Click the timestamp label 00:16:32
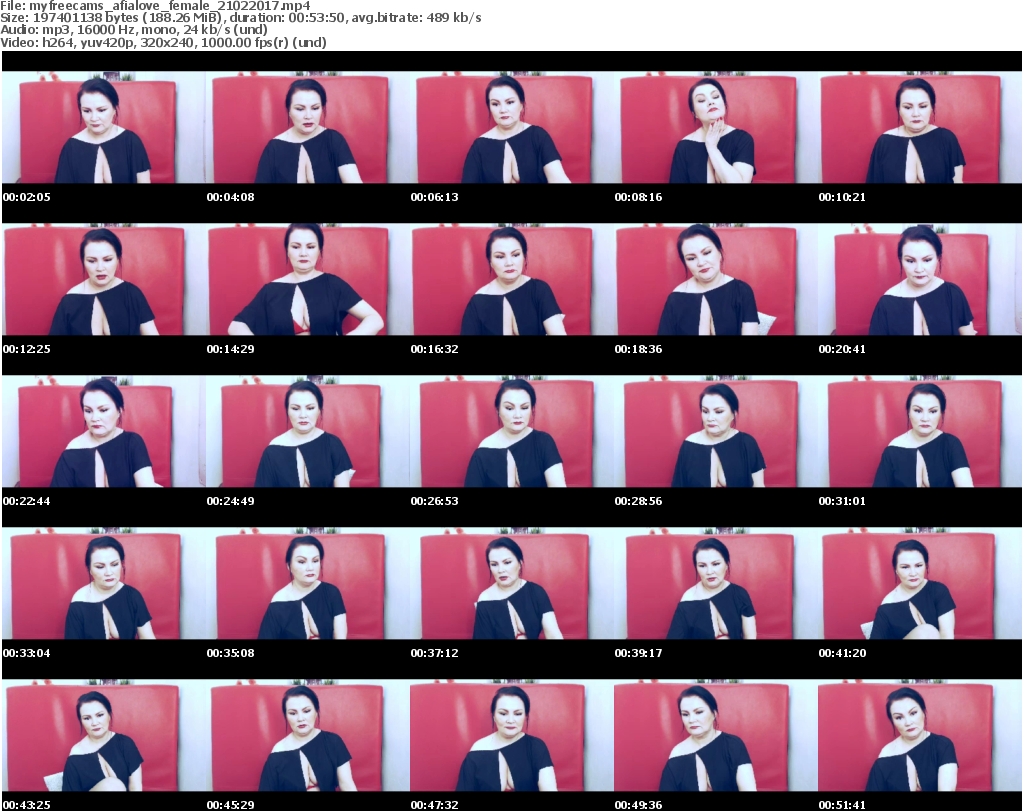Image resolution: width=1024 pixels, height=811 pixels. tap(434, 349)
